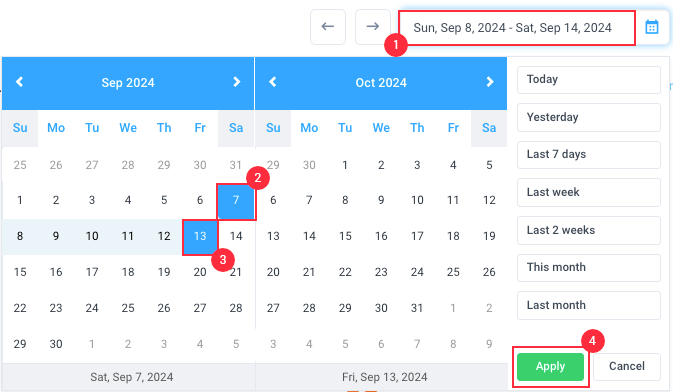This screenshot has width=673, height=392.
Task: Pick September 13 as end date
Action: tap(200, 237)
